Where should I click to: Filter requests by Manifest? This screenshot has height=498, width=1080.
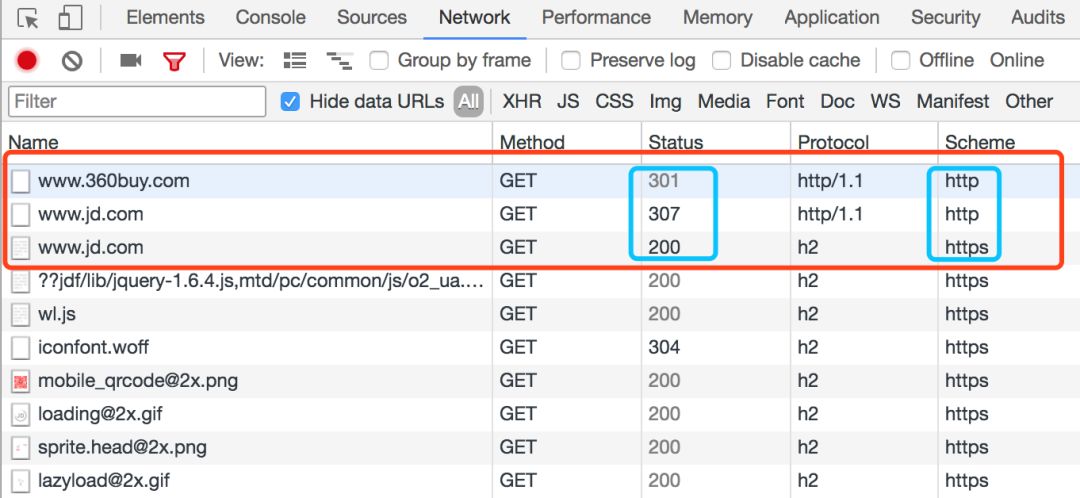(x=953, y=102)
